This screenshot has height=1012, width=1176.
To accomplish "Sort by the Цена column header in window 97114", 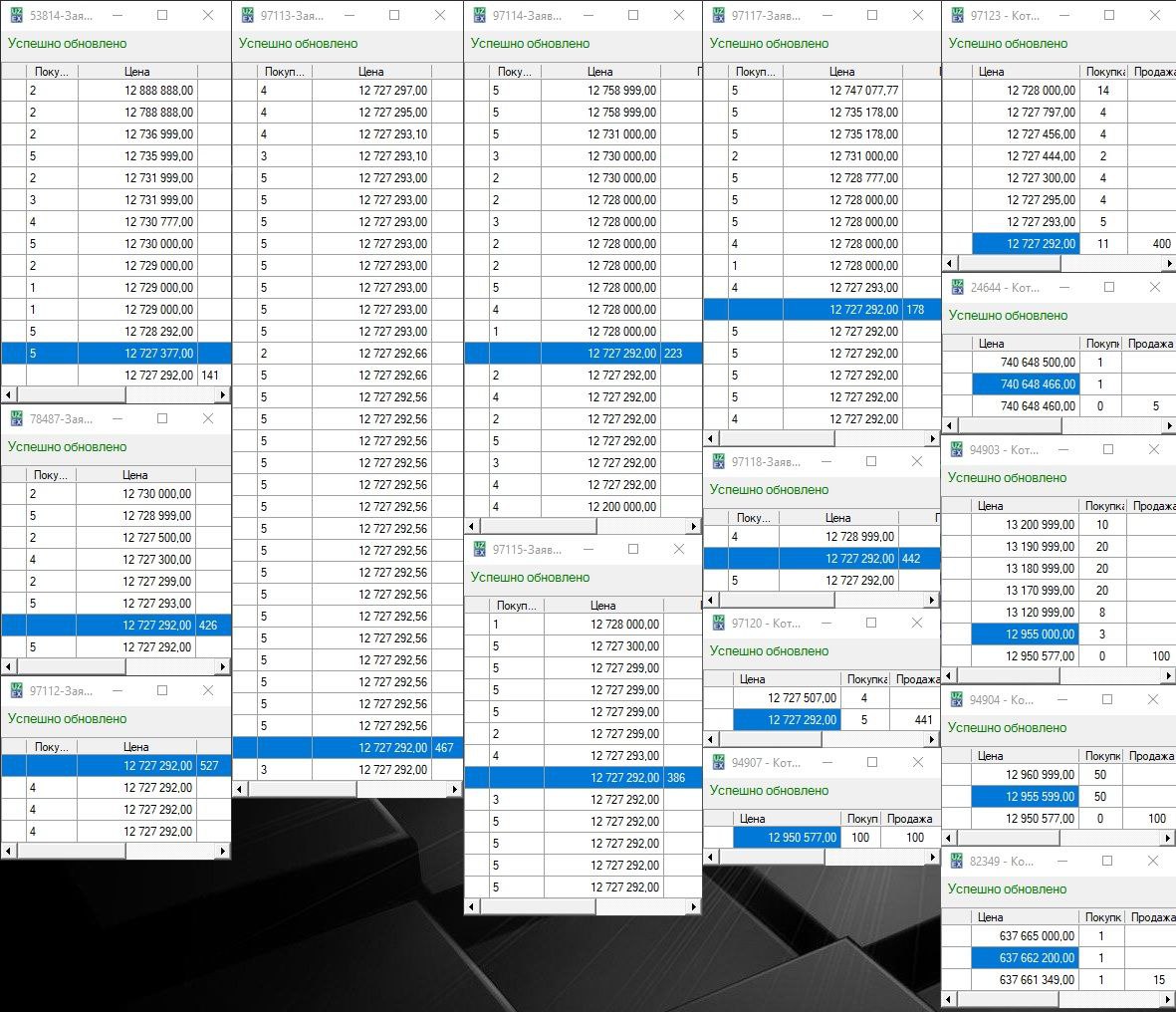I will (x=599, y=72).
